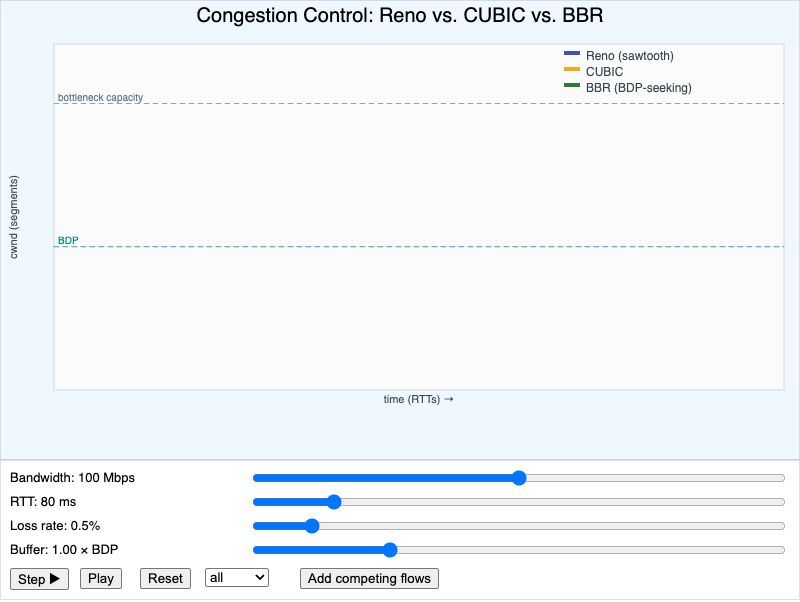Screen dimensions: 800x602
Task: Click the 'Buffer: 1.00 × BDP' label
Action: [x=64, y=550]
